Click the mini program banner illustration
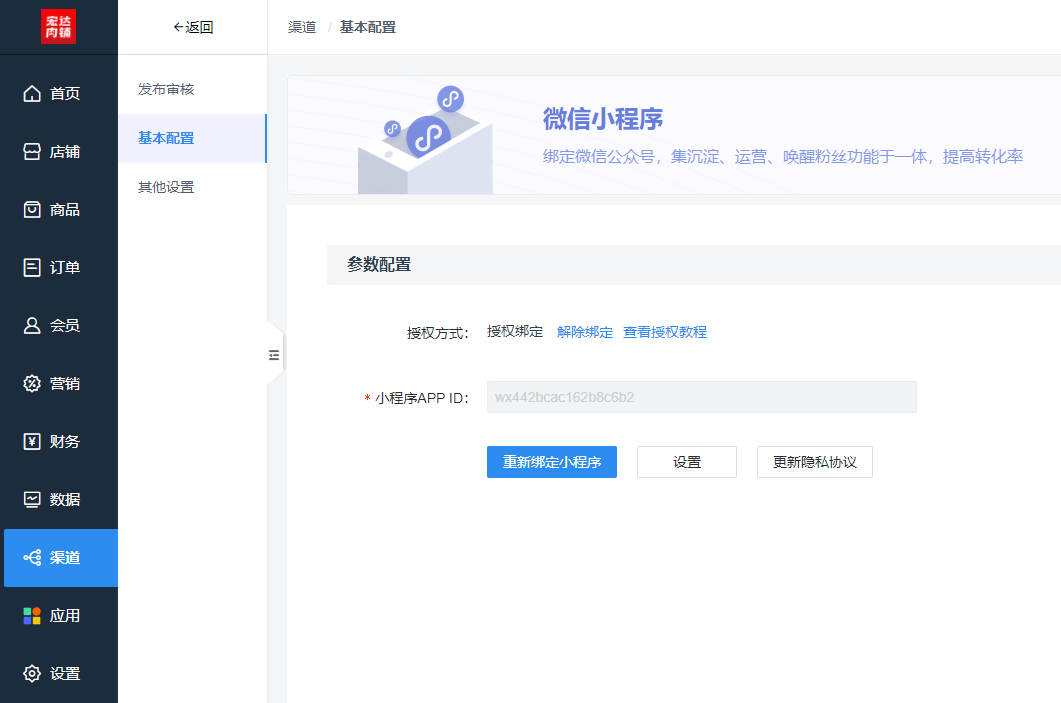Viewport: 1061px width, 703px height. 425,139
